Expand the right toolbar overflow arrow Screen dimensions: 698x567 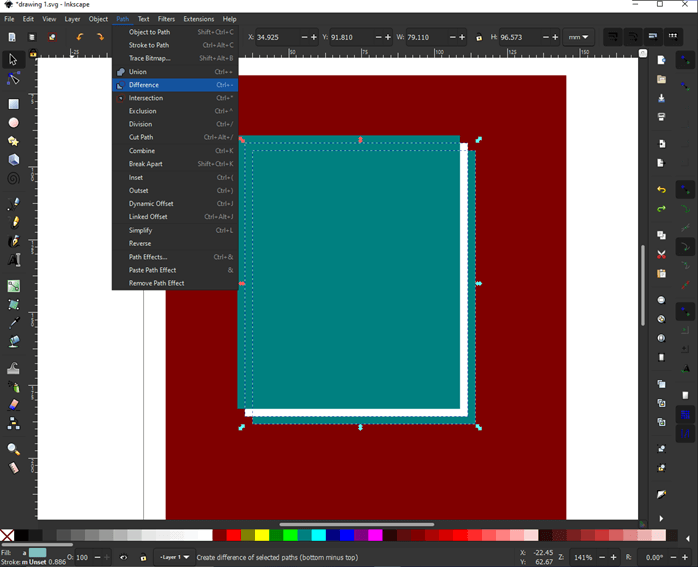pos(661,519)
